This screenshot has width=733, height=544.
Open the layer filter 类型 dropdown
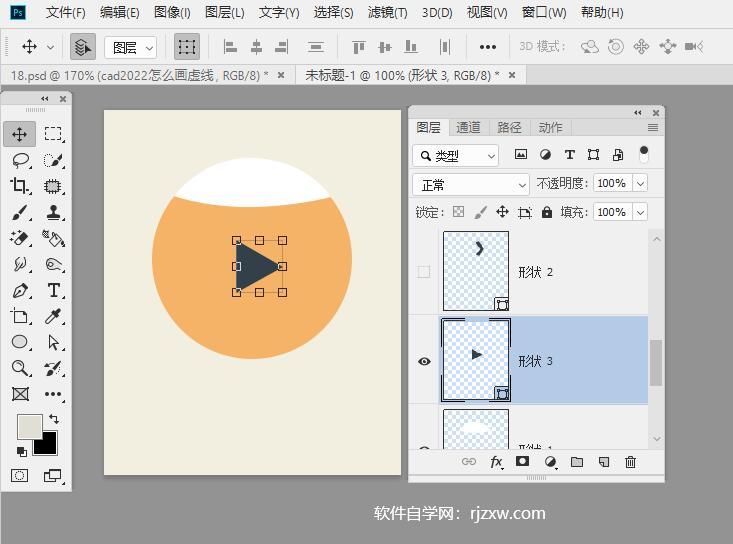pyautogui.click(x=455, y=155)
